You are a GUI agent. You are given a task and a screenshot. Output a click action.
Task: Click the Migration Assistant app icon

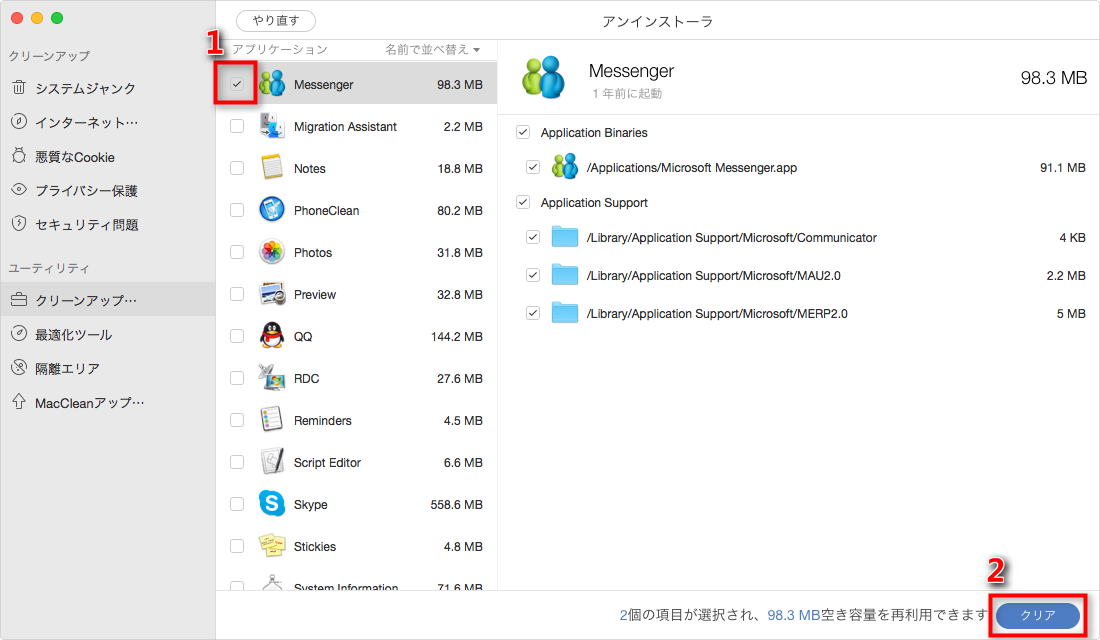(x=272, y=126)
